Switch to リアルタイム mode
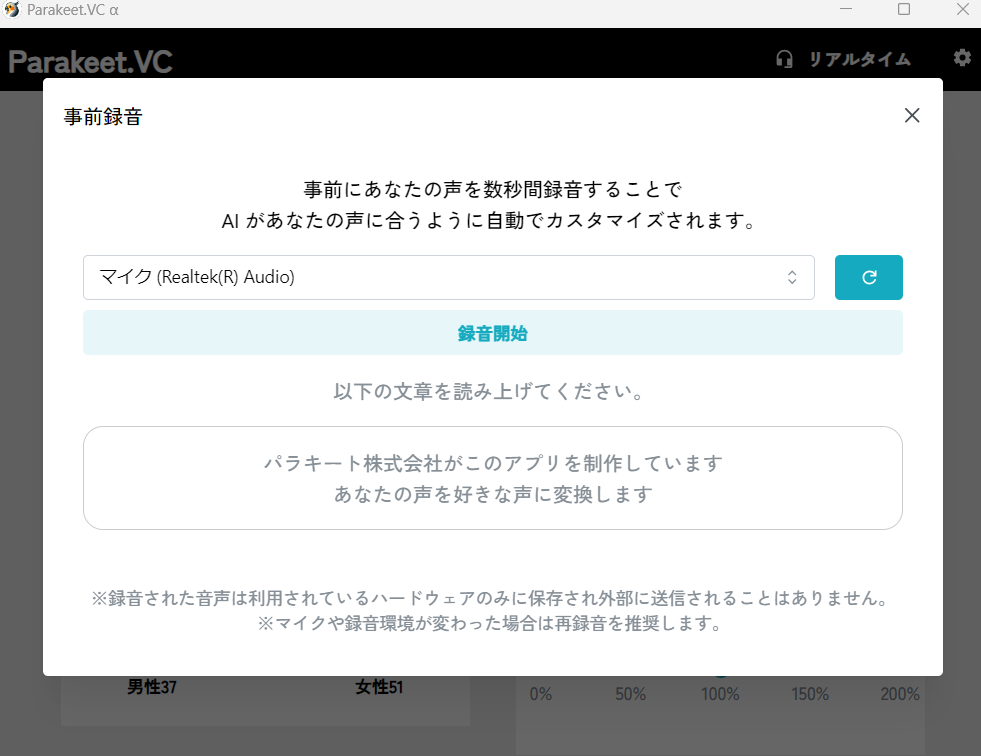The image size is (981, 756). point(860,59)
